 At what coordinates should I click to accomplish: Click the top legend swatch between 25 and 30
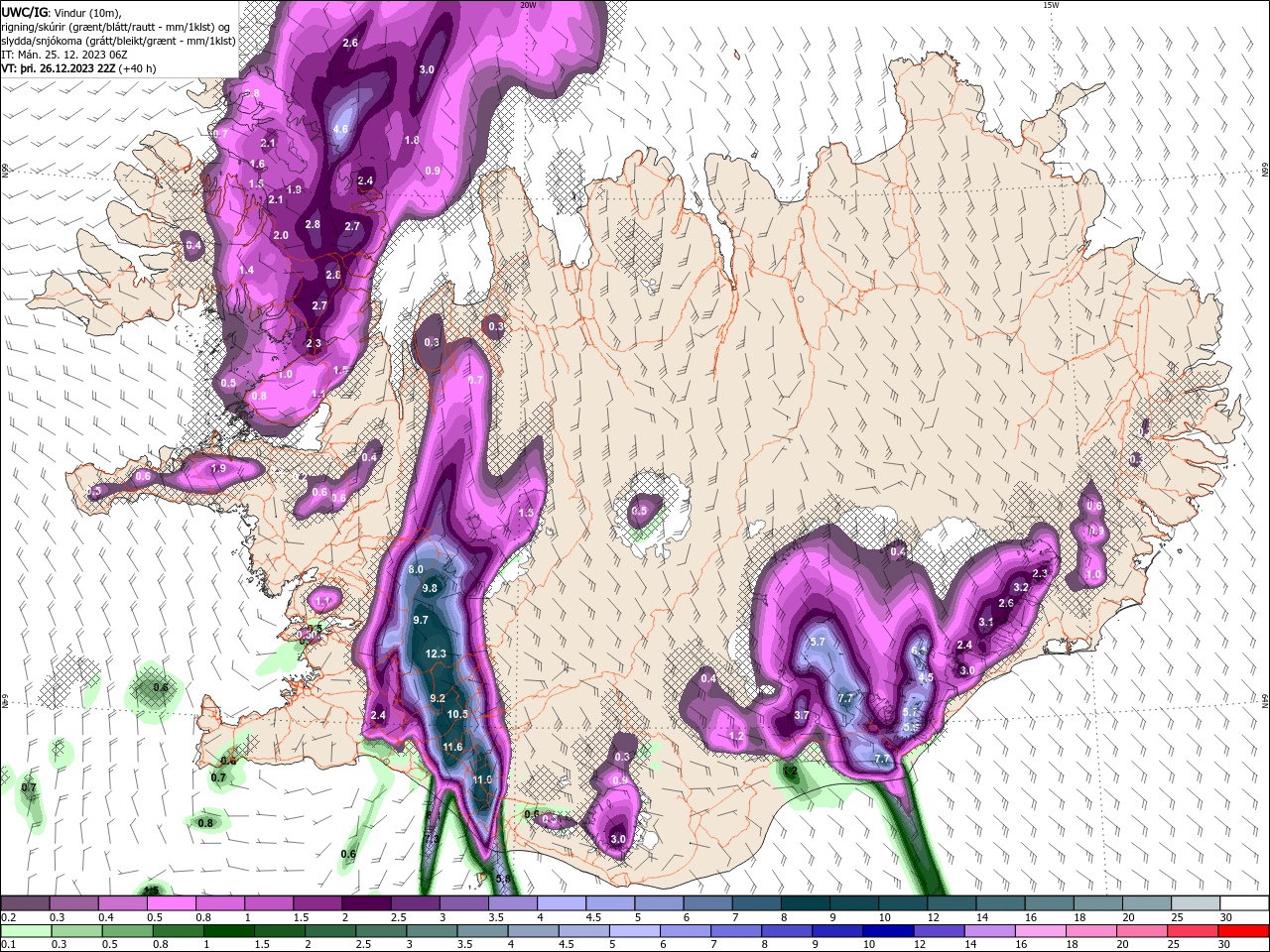1196,903
